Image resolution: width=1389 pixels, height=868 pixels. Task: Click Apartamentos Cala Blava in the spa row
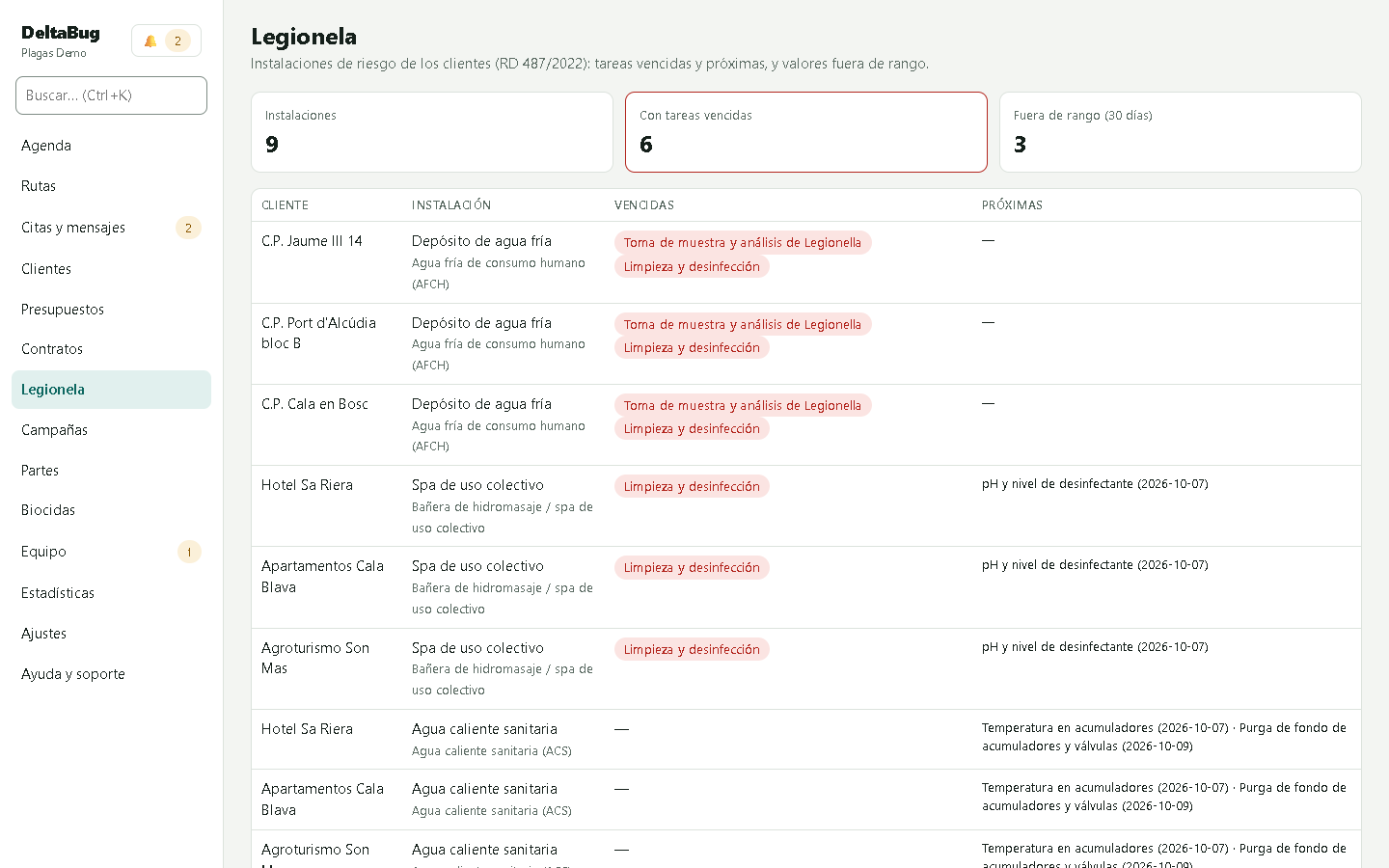click(322, 577)
